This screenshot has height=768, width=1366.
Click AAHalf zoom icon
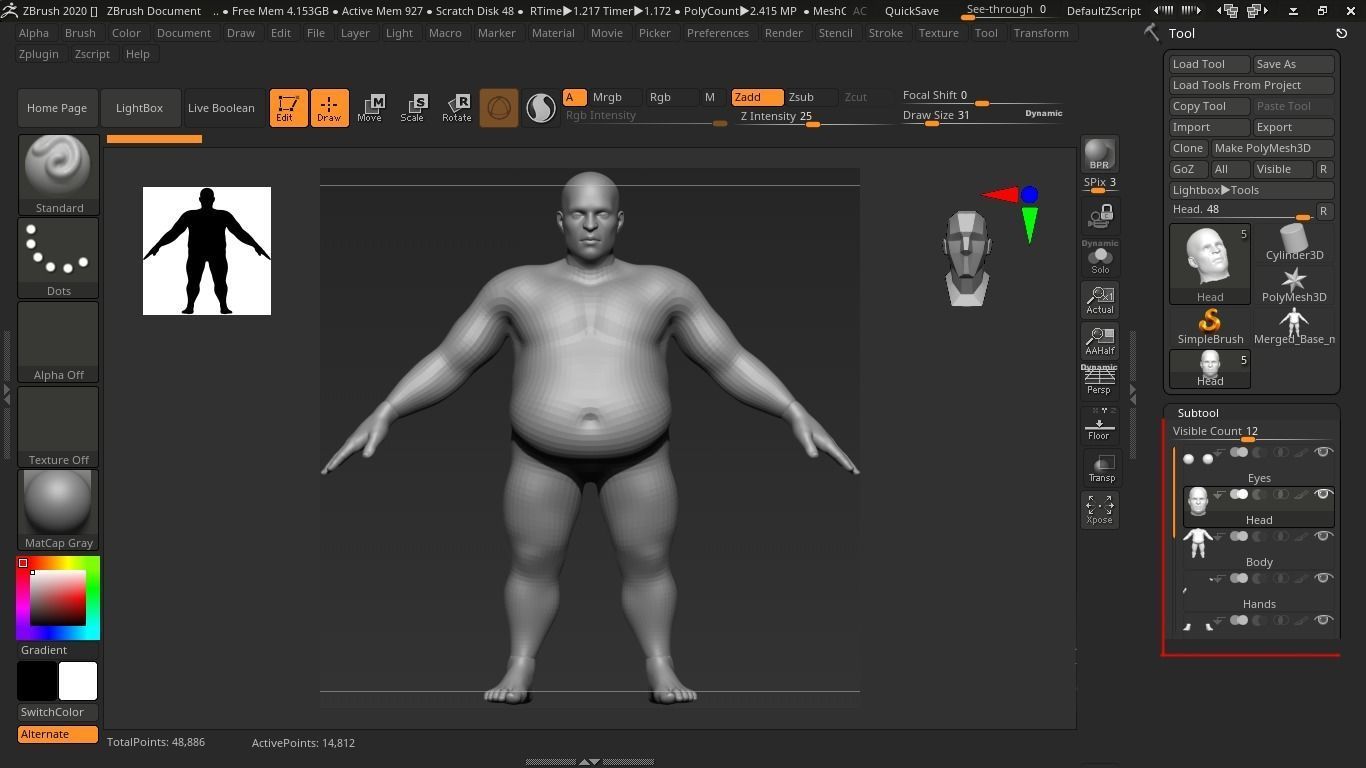click(1099, 340)
